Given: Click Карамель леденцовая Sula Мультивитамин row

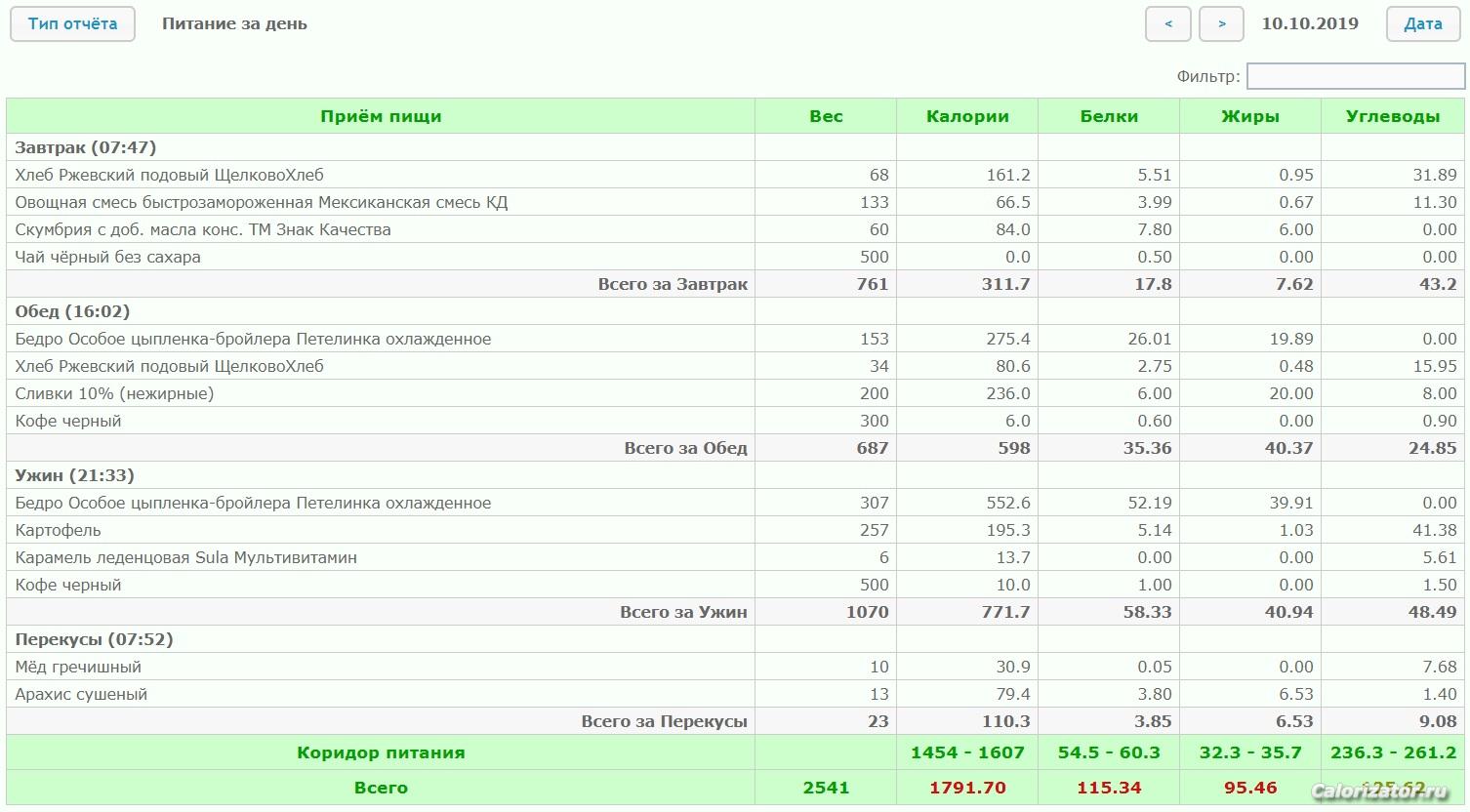Looking at the screenshot, I should coord(736,557).
